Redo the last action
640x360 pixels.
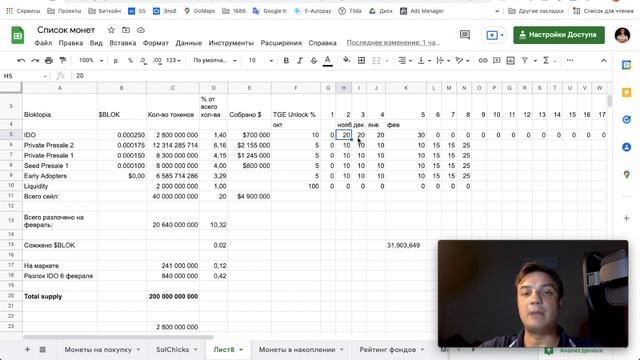click(x=35, y=60)
